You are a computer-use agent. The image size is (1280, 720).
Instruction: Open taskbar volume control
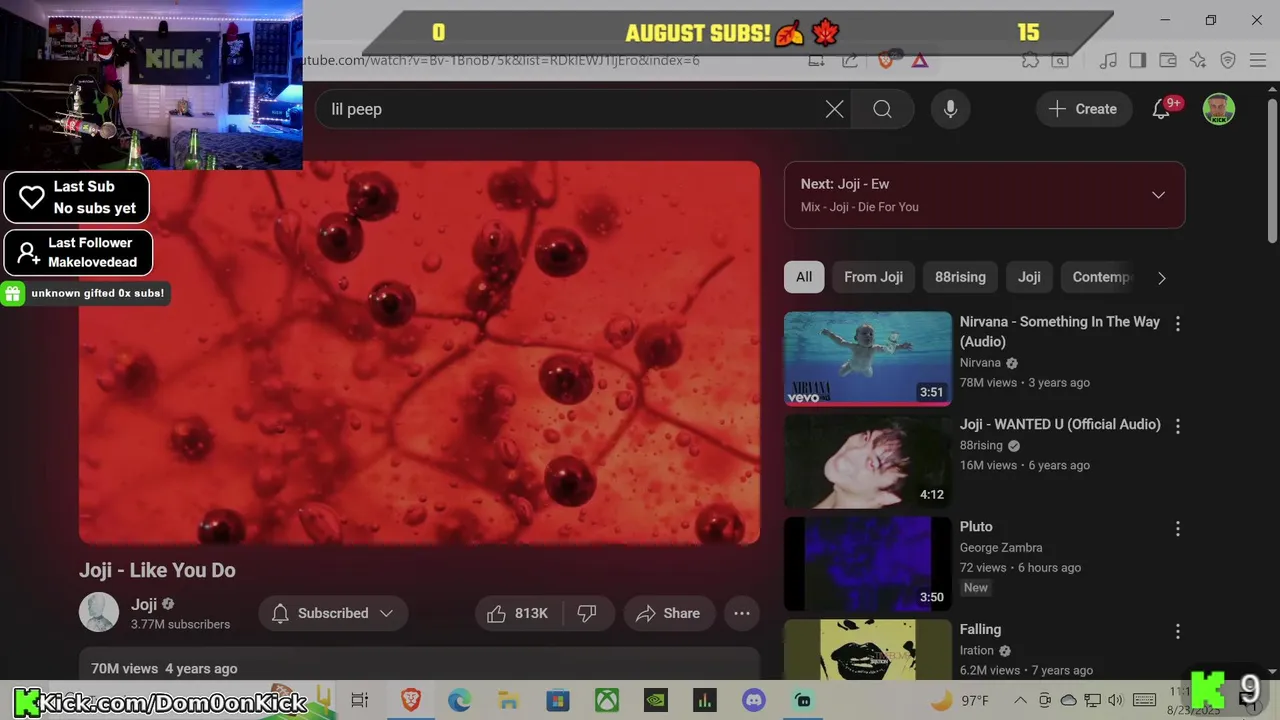tap(1116, 700)
